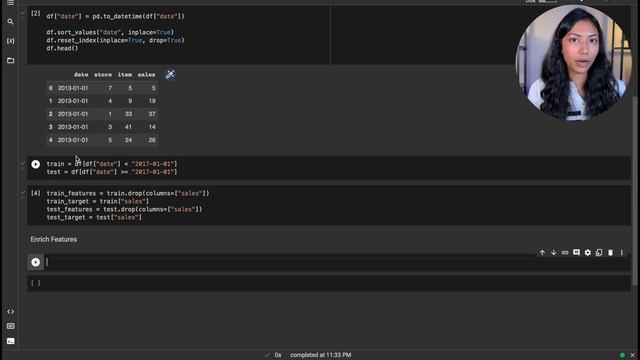
Task: Click item value 41 in row 3
Action: 128,127
